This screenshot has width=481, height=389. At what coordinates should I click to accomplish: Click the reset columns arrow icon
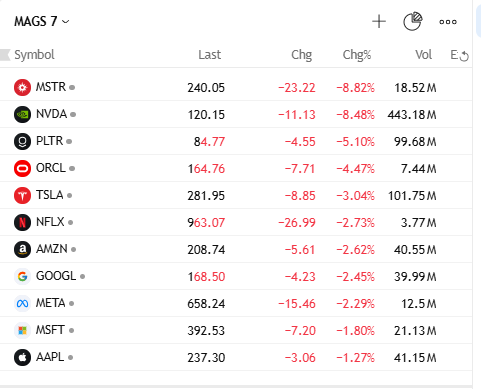pyautogui.click(x=464, y=57)
